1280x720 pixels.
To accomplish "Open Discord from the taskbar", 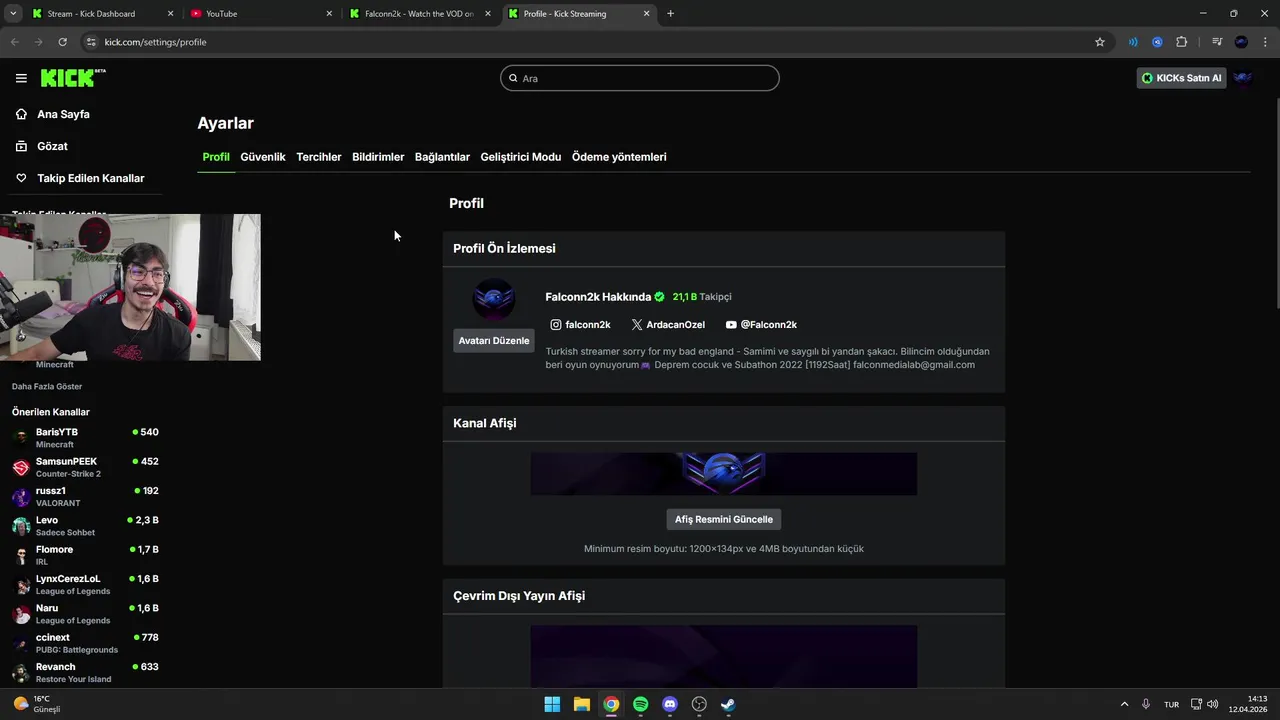I will (x=670, y=704).
